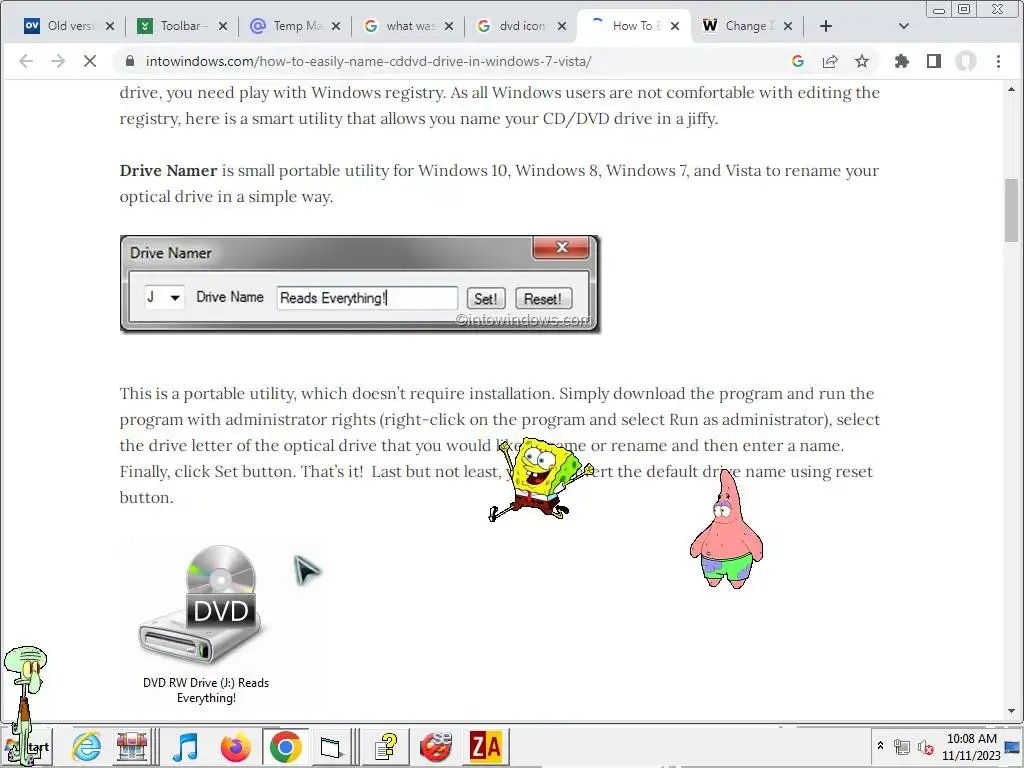Go back to the previous page

pos(26,61)
